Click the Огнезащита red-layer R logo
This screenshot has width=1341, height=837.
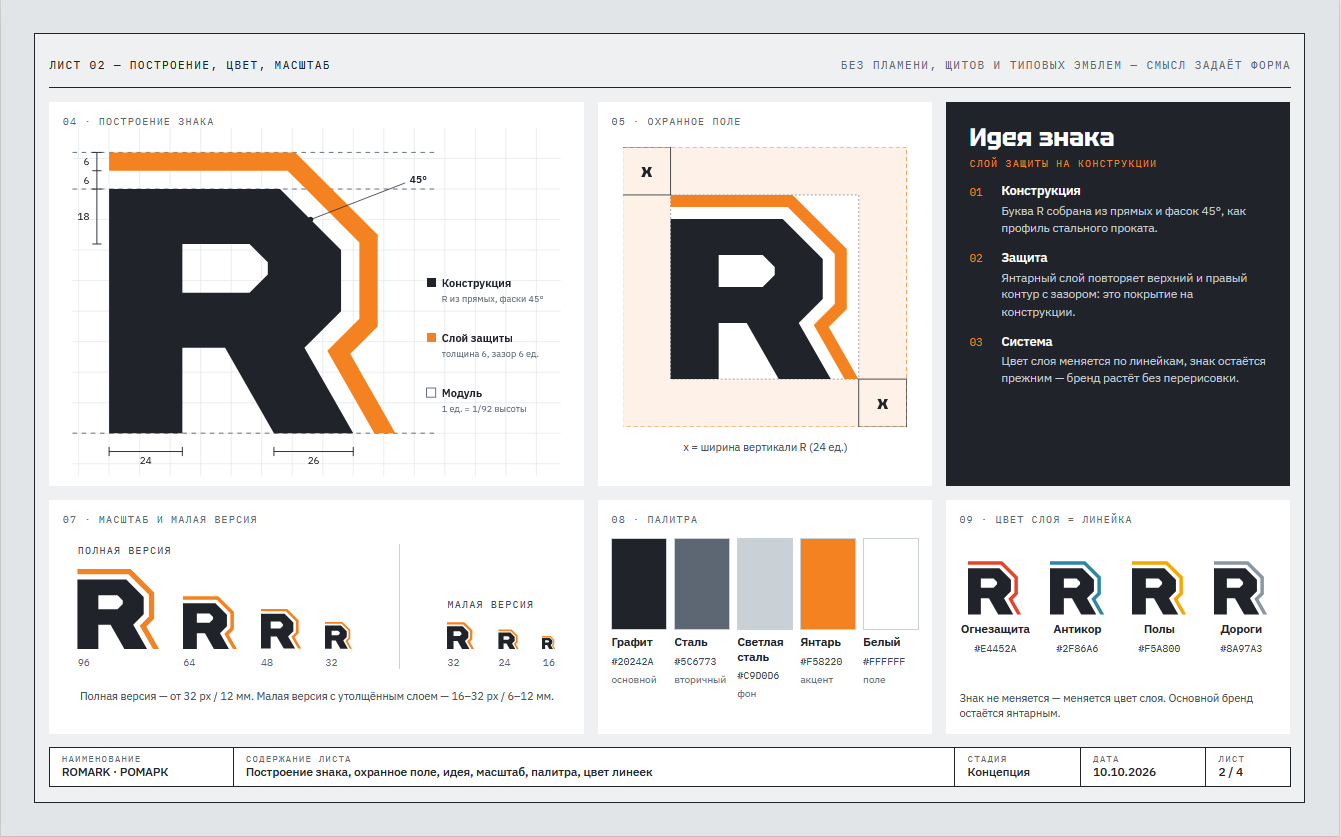click(994, 588)
